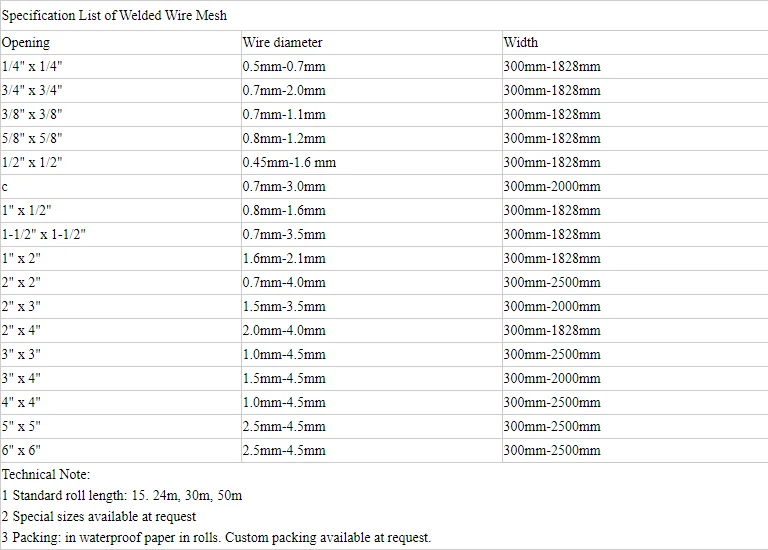Click the 2.0mm-4.0mm wire diameter cell
768x550 pixels.
tap(284, 330)
